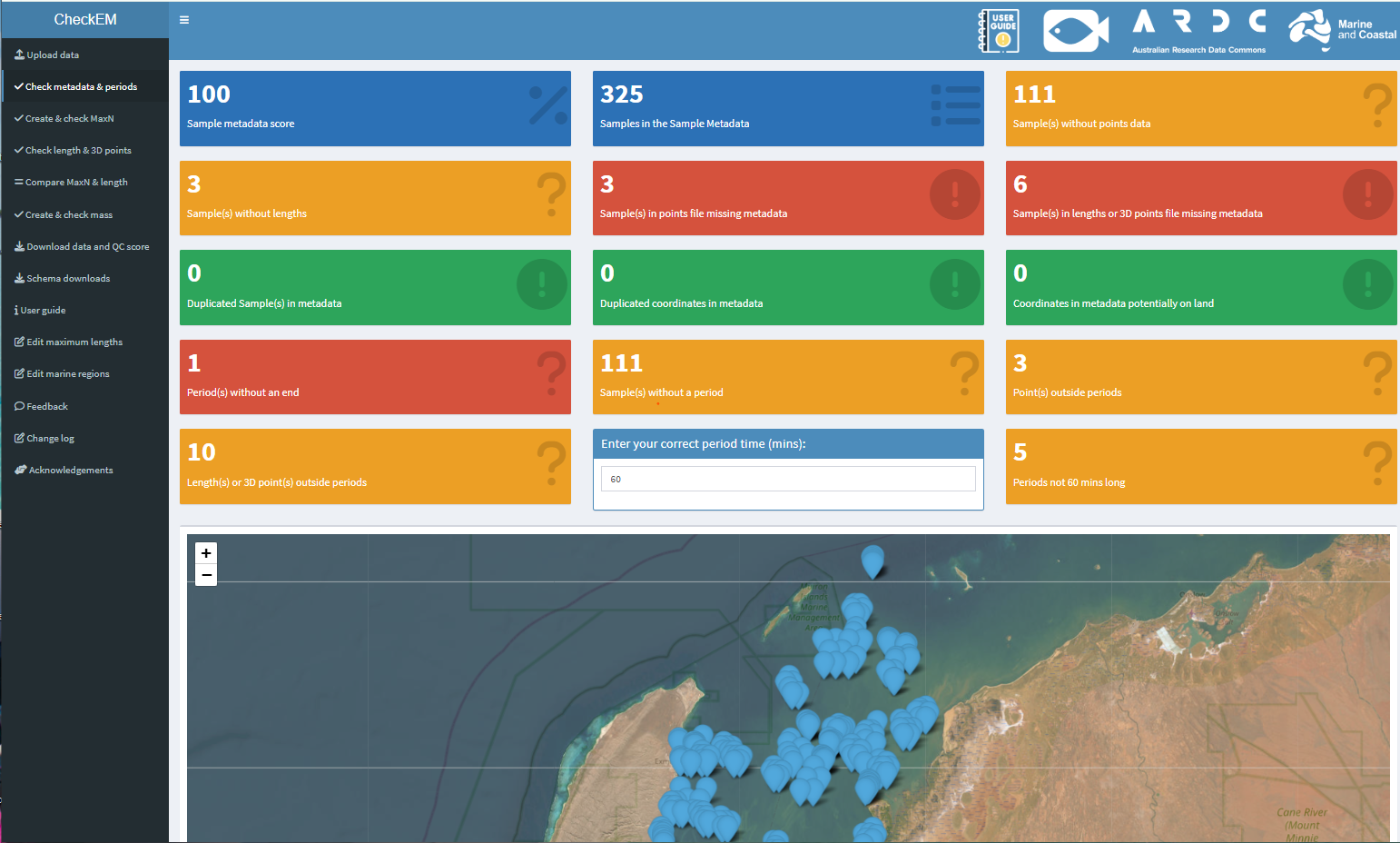The image size is (1400, 843).
Task: Open Schema downloads page
Action: click(68, 279)
